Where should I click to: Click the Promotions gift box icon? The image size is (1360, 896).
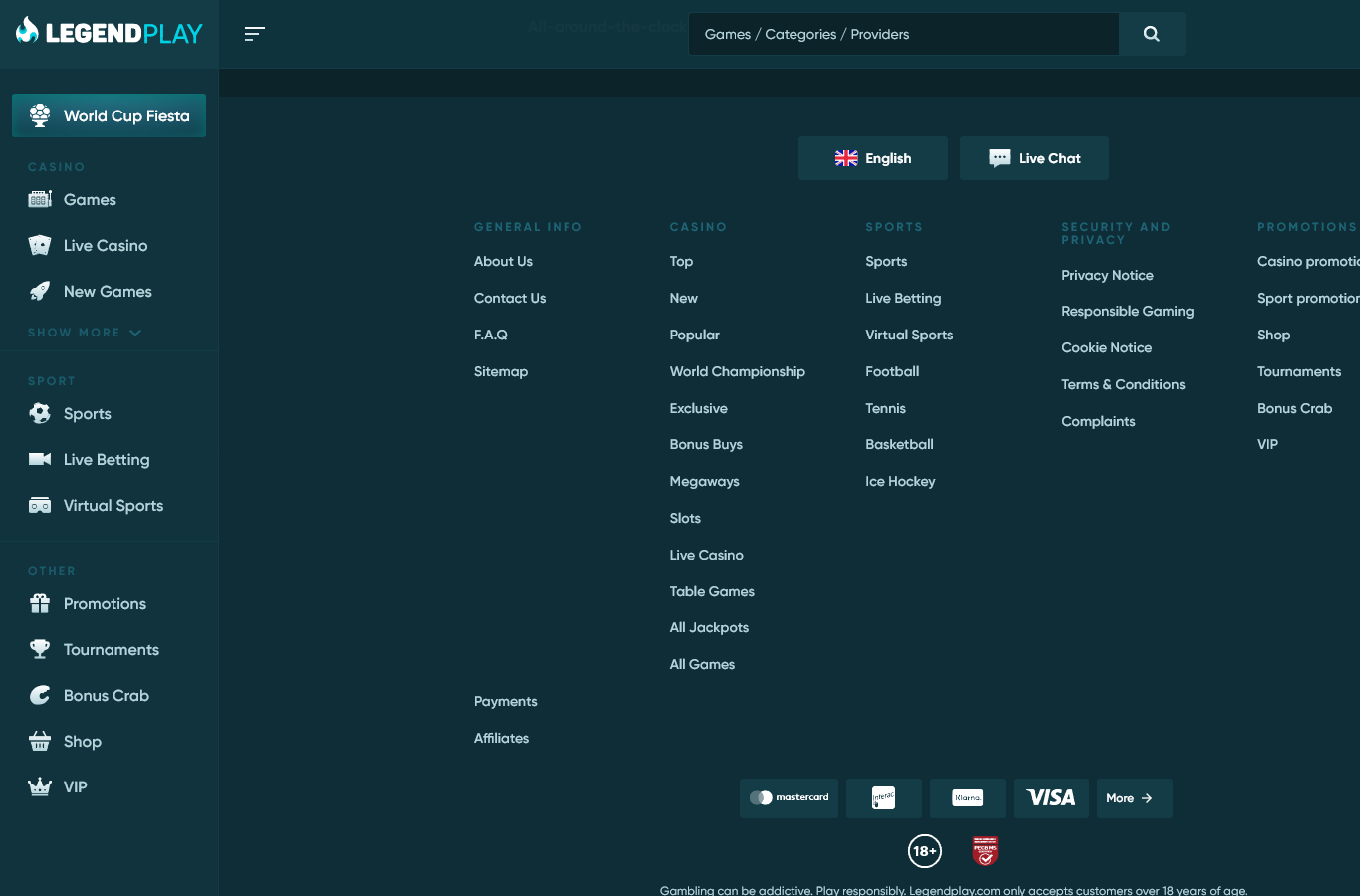(40, 603)
